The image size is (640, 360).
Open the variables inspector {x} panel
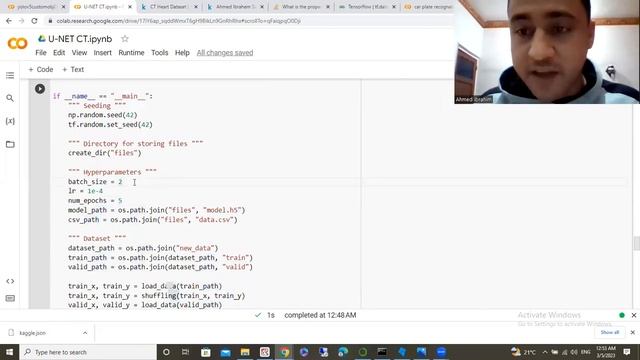10,121
